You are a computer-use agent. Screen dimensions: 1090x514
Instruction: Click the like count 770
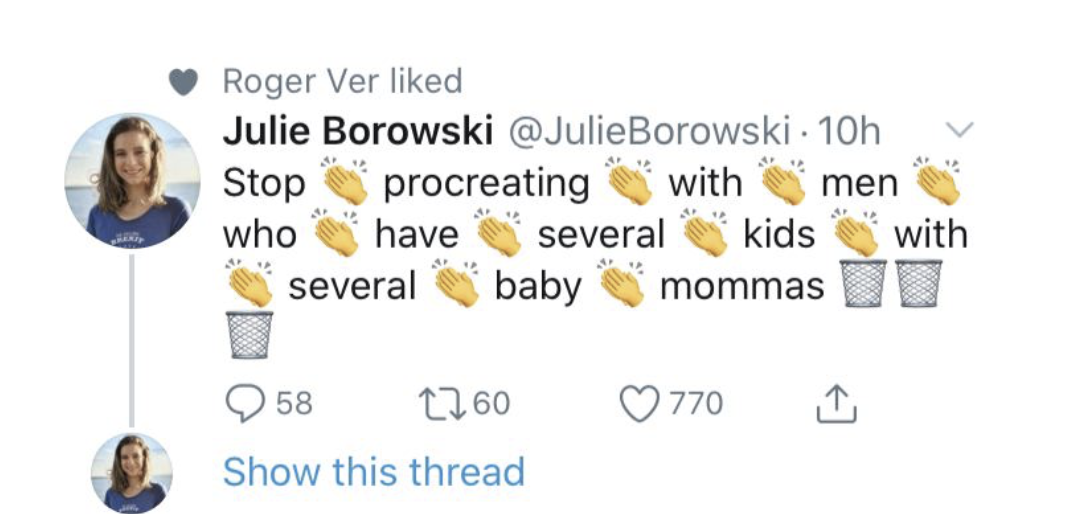(x=696, y=404)
